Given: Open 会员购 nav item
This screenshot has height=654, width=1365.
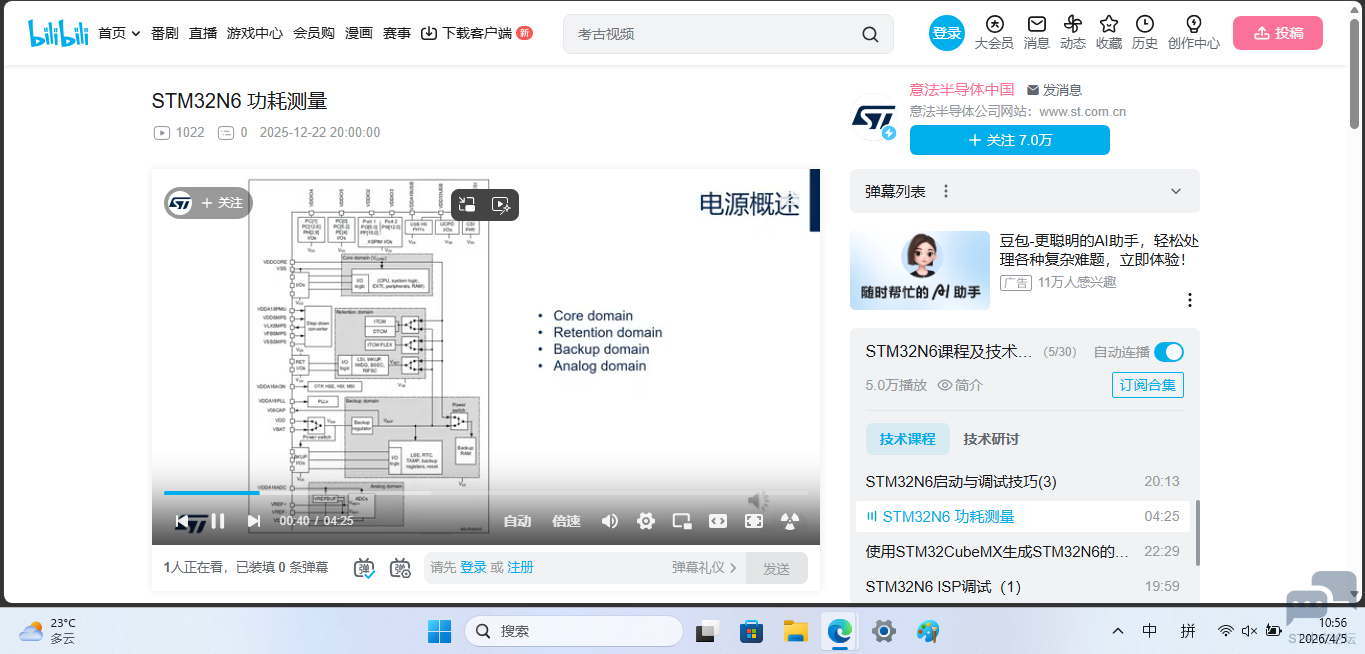Looking at the screenshot, I should pos(314,33).
